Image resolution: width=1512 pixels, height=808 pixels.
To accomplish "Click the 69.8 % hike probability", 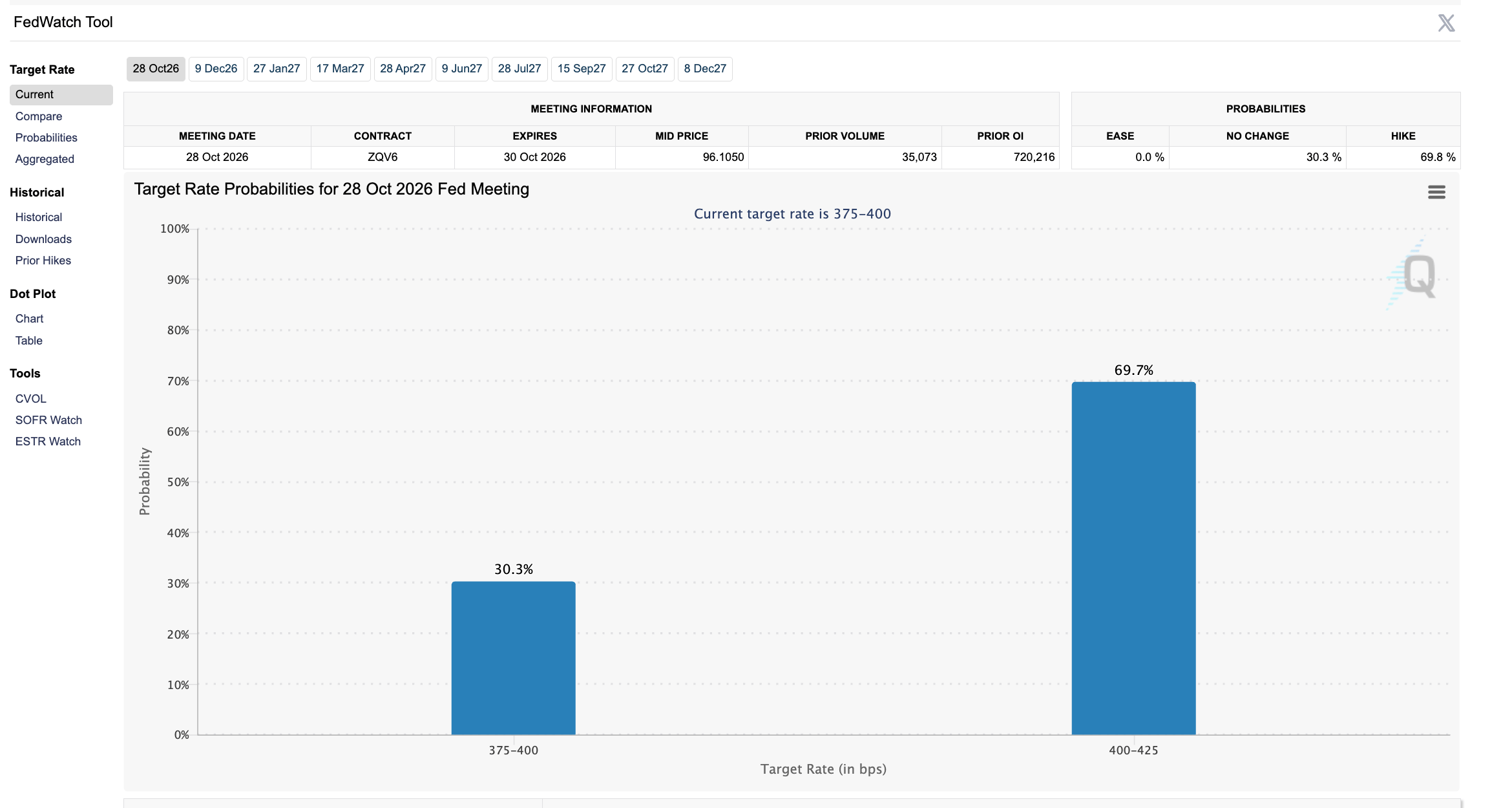I will click(x=1438, y=157).
